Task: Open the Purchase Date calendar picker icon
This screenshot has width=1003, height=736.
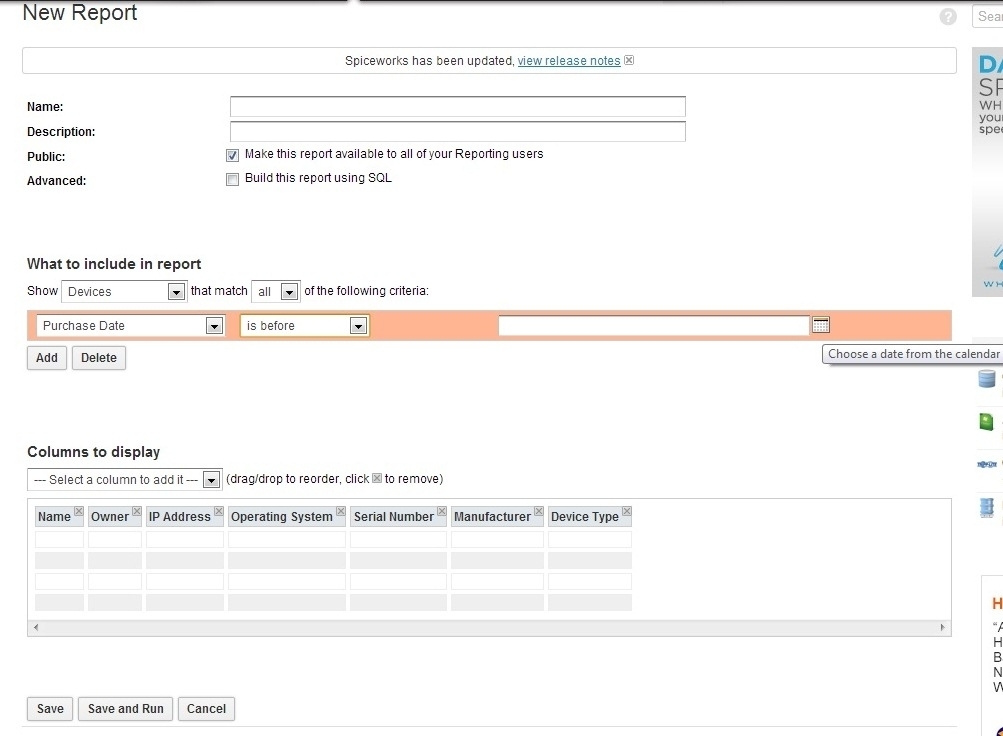Action: [x=821, y=324]
